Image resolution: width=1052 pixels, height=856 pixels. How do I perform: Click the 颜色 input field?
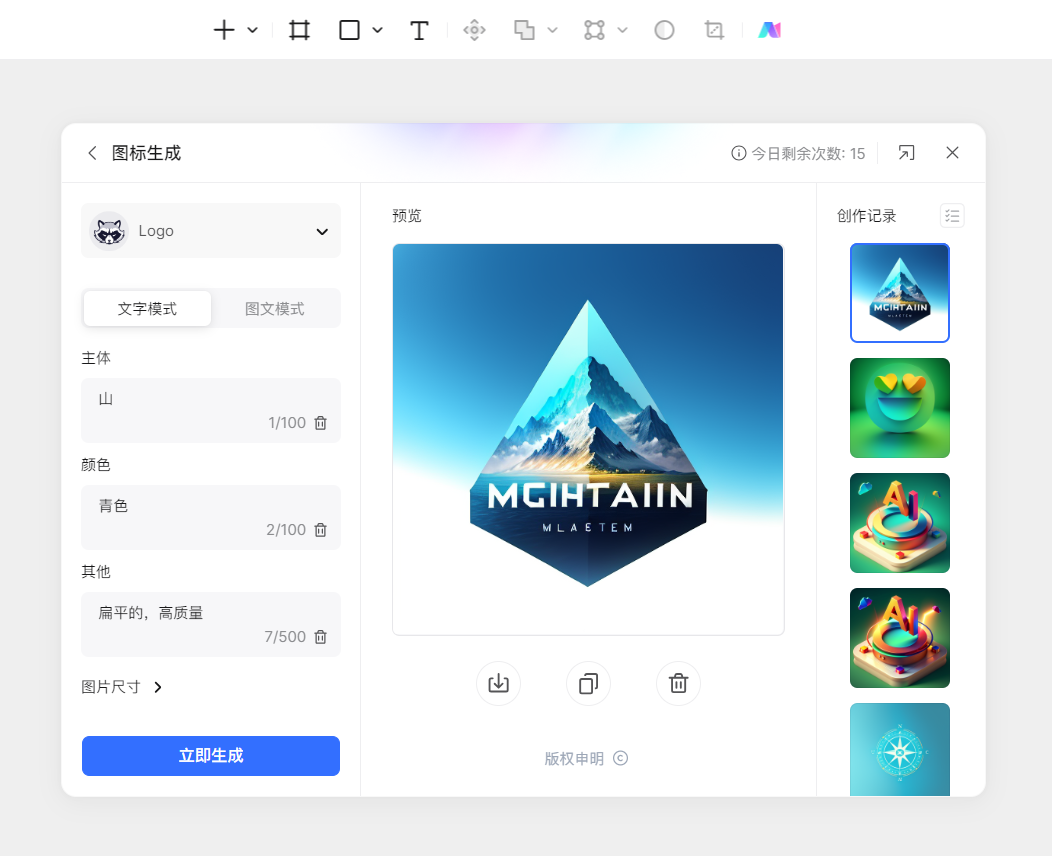point(211,517)
